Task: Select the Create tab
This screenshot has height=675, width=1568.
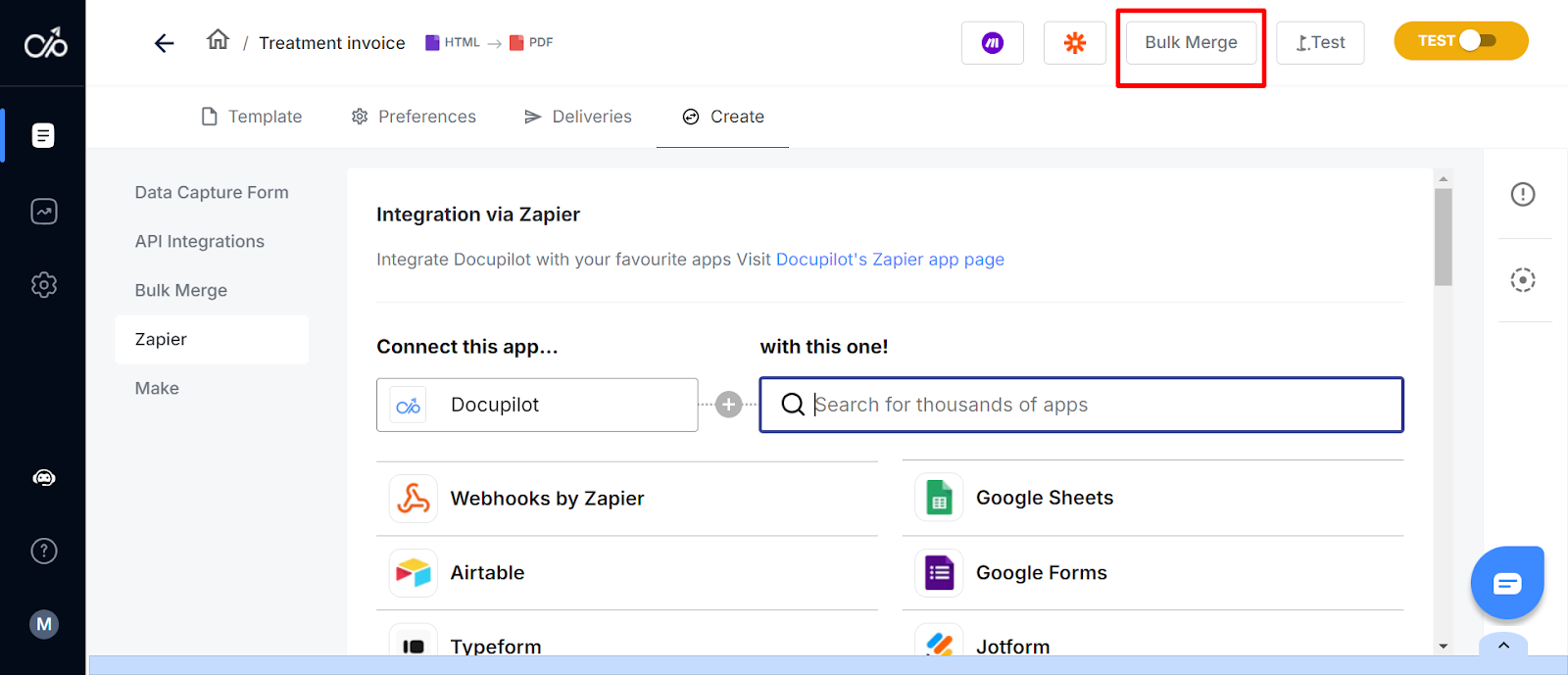Action: point(723,117)
